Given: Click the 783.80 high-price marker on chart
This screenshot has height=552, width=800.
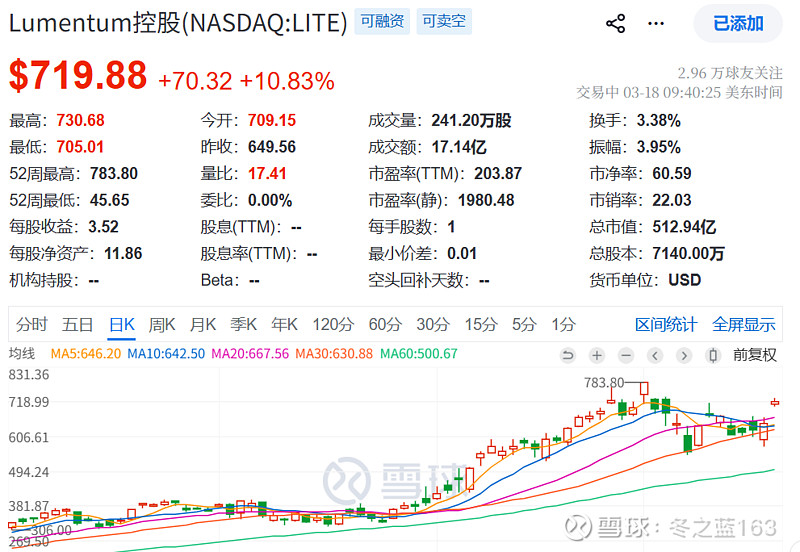Looking at the screenshot, I should [x=604, y=382].
